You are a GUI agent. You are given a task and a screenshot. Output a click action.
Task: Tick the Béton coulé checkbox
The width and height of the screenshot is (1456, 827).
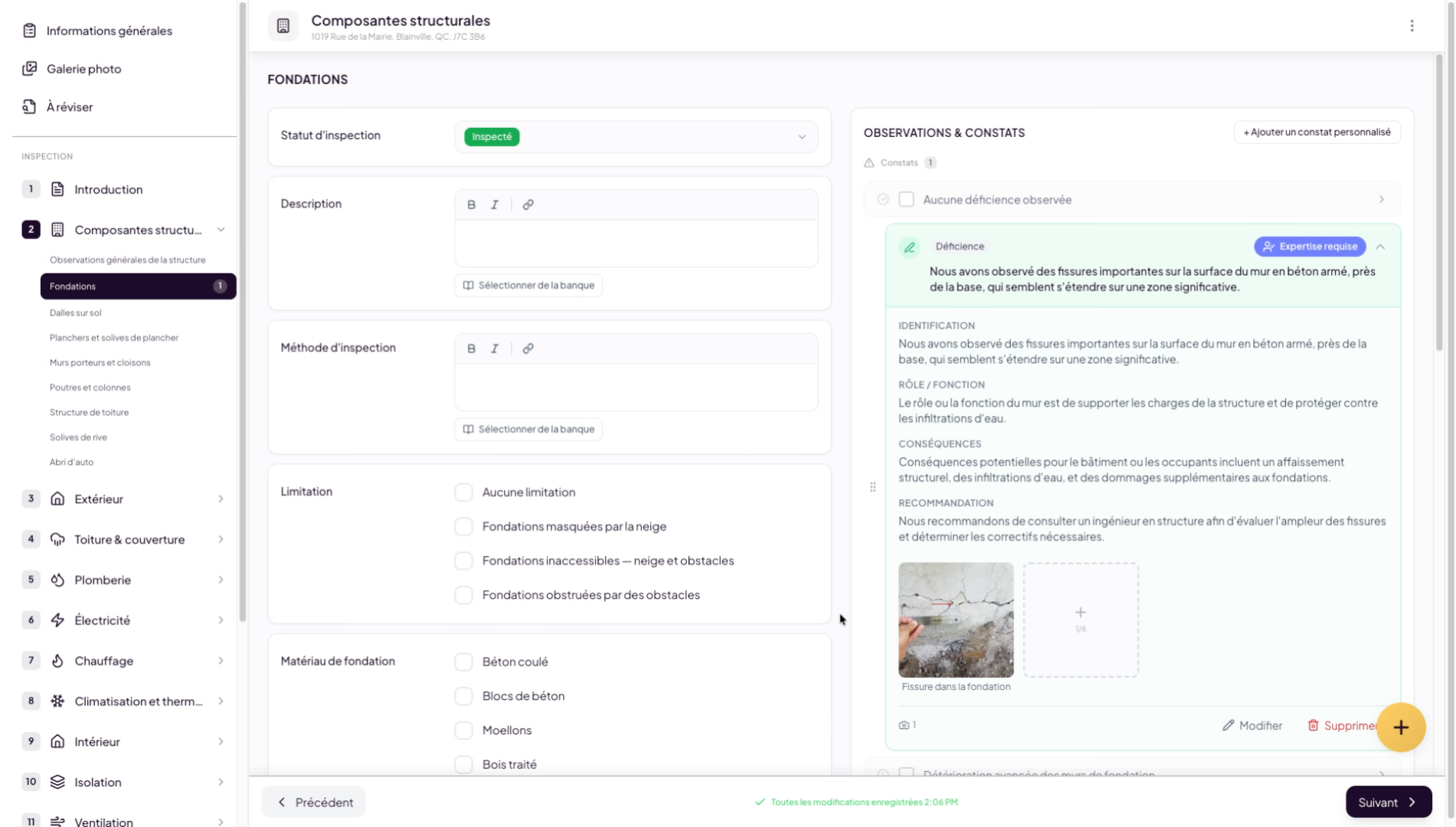click(x=463, y=662)
